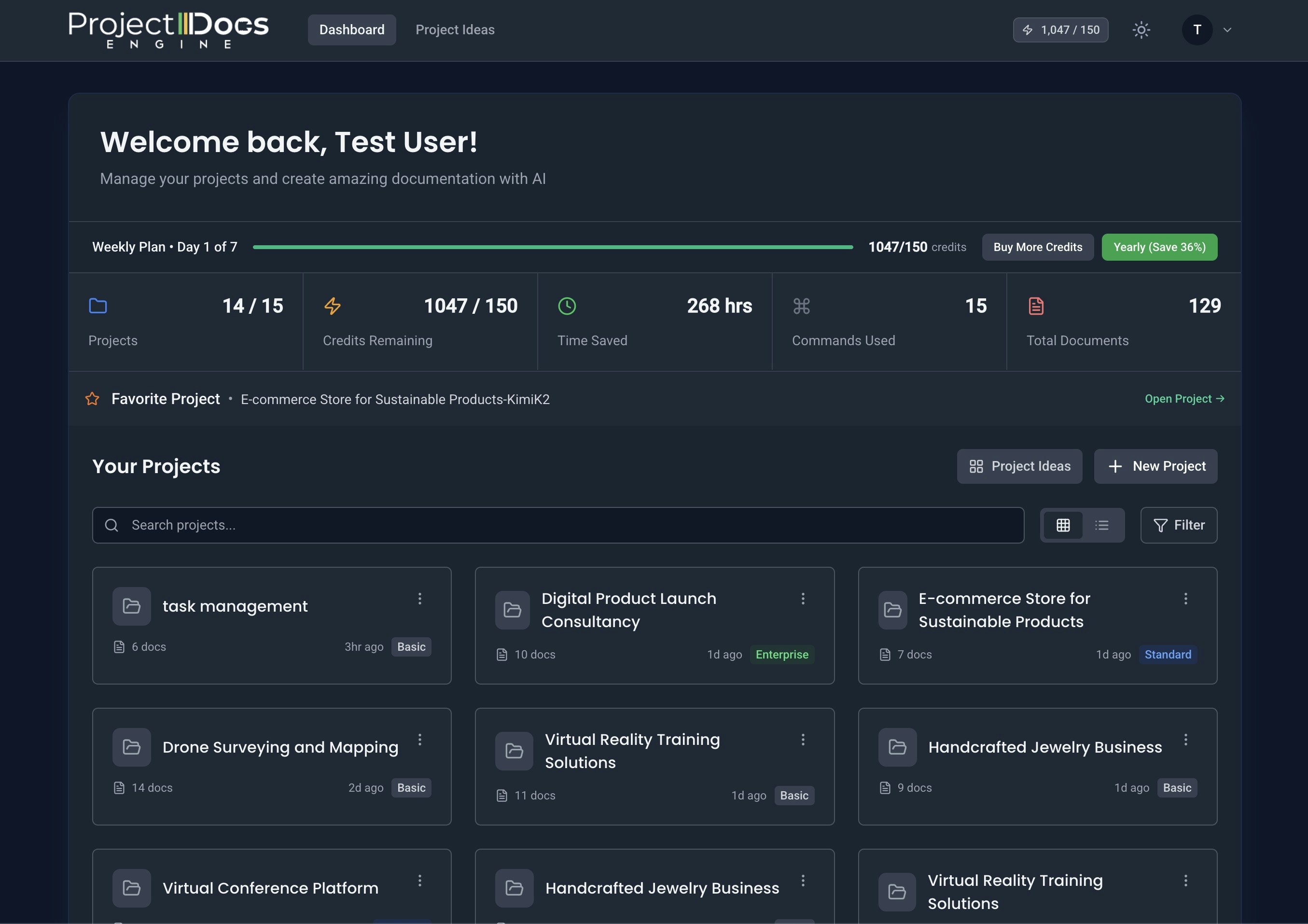
Task: Switch to the Project Ideas nav tab
Action: [x=455, y=29]
